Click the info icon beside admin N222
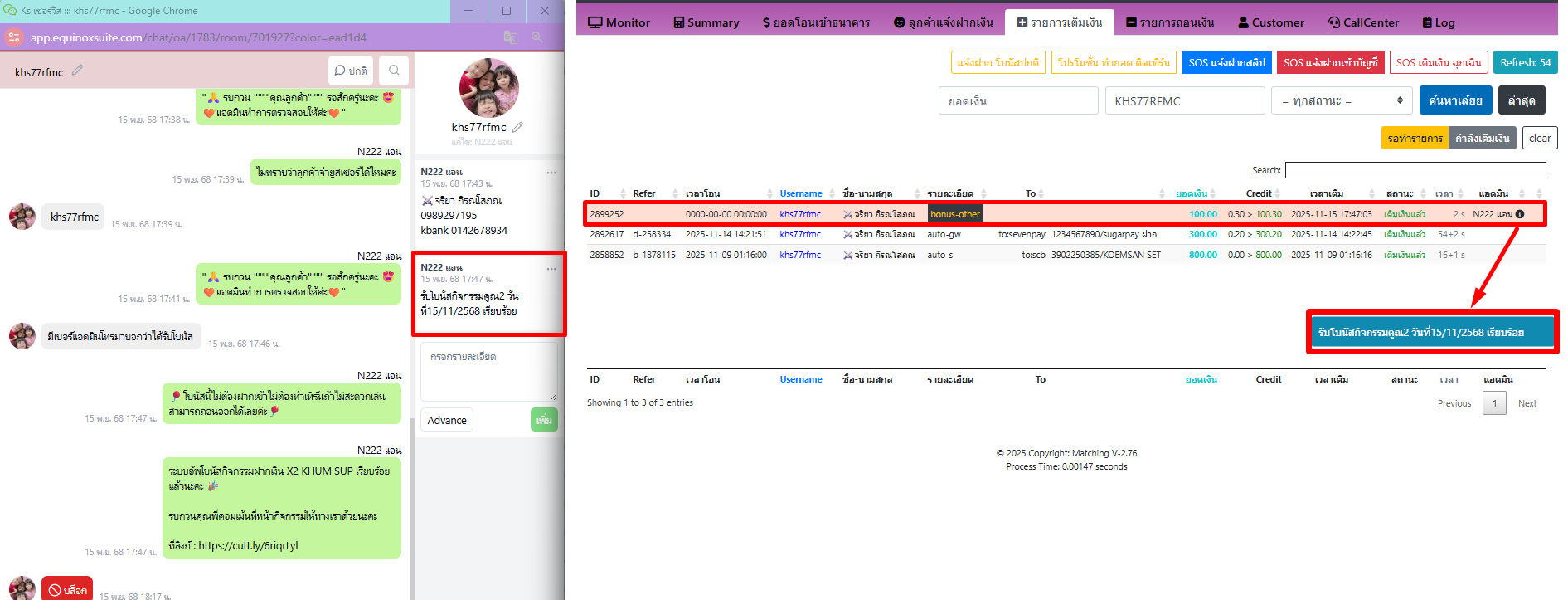 (1520, 214)
